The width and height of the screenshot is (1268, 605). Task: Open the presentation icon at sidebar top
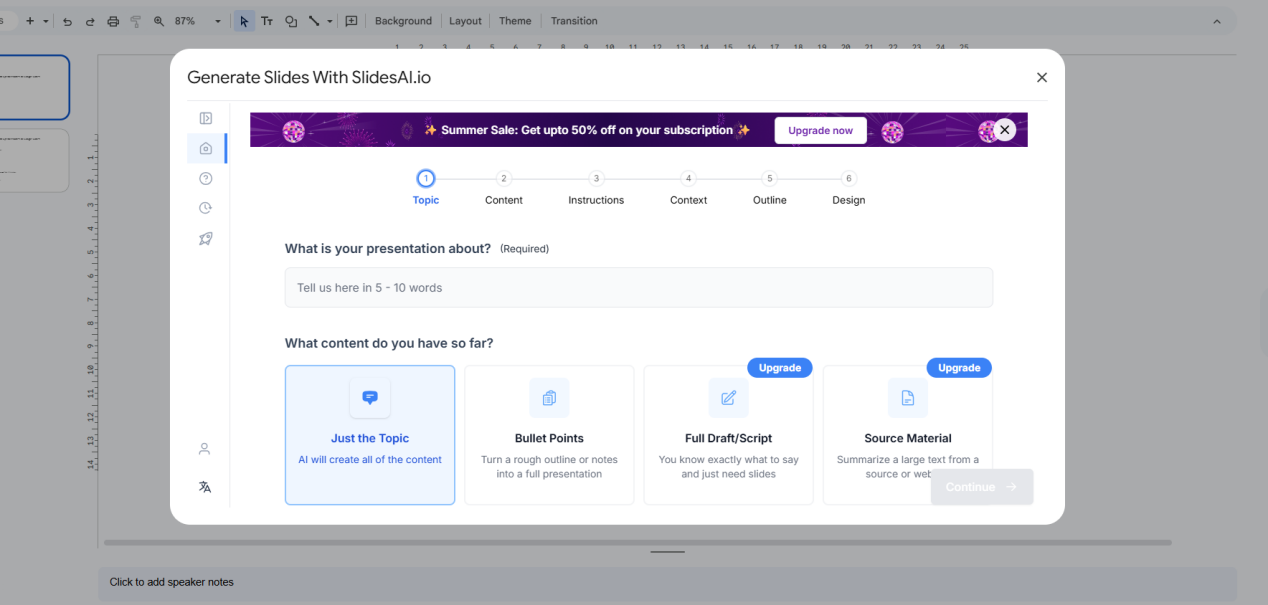205,117
